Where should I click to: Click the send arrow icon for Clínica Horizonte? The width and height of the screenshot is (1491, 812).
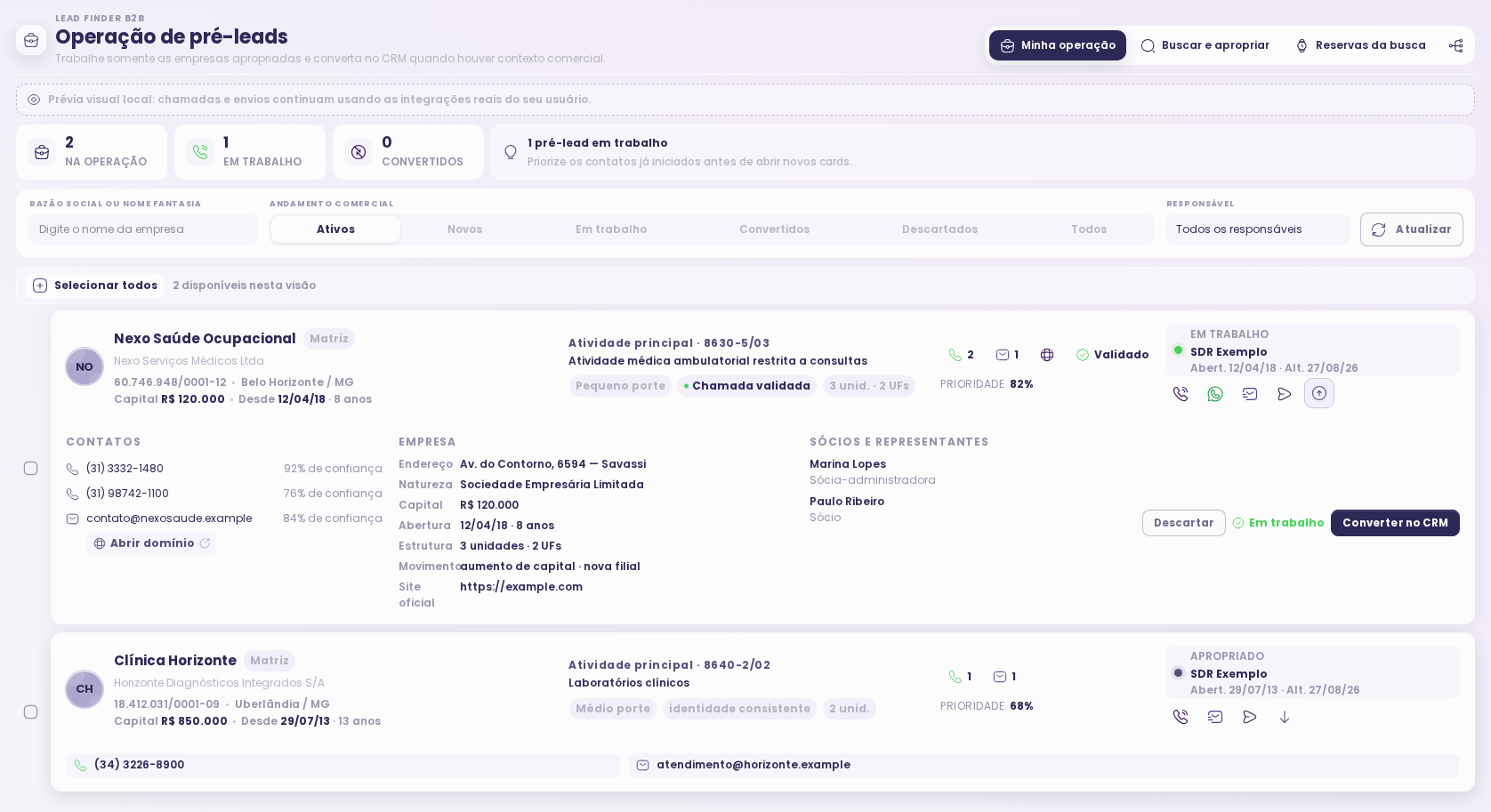pyautogui.click(x=1250, y=717)
